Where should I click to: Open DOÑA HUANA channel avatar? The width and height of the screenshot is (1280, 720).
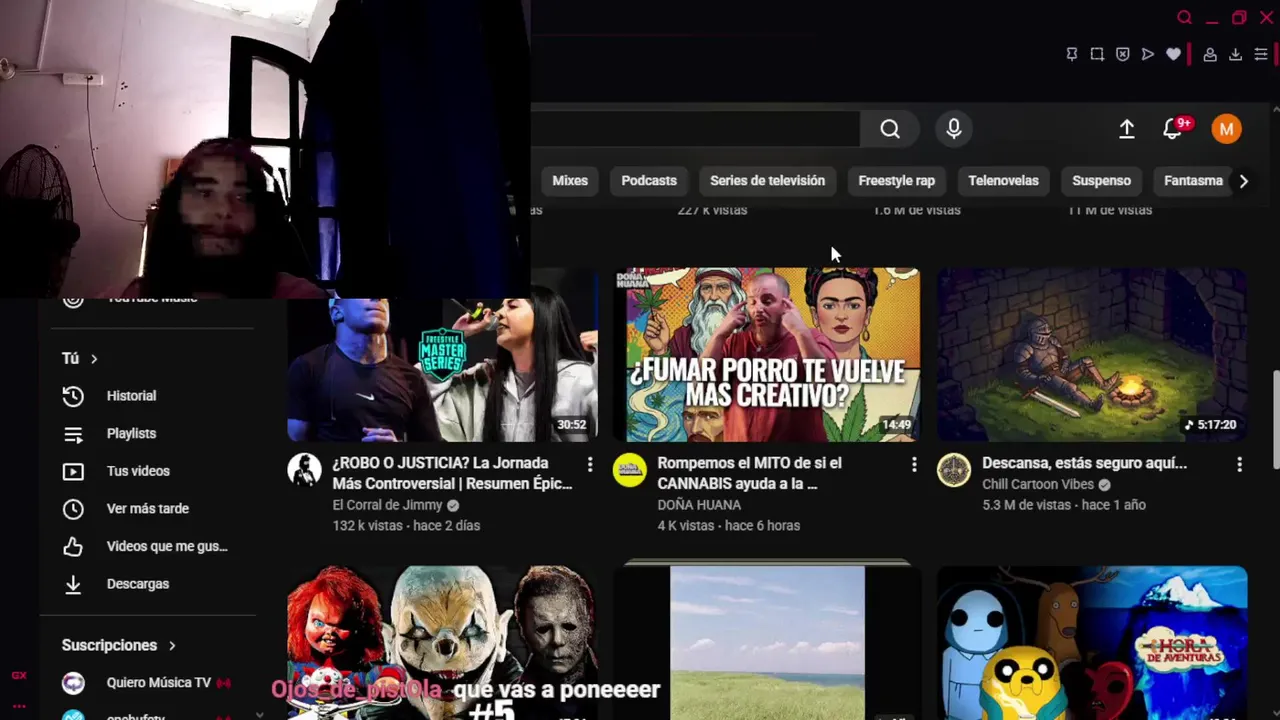tap(630, 470)
